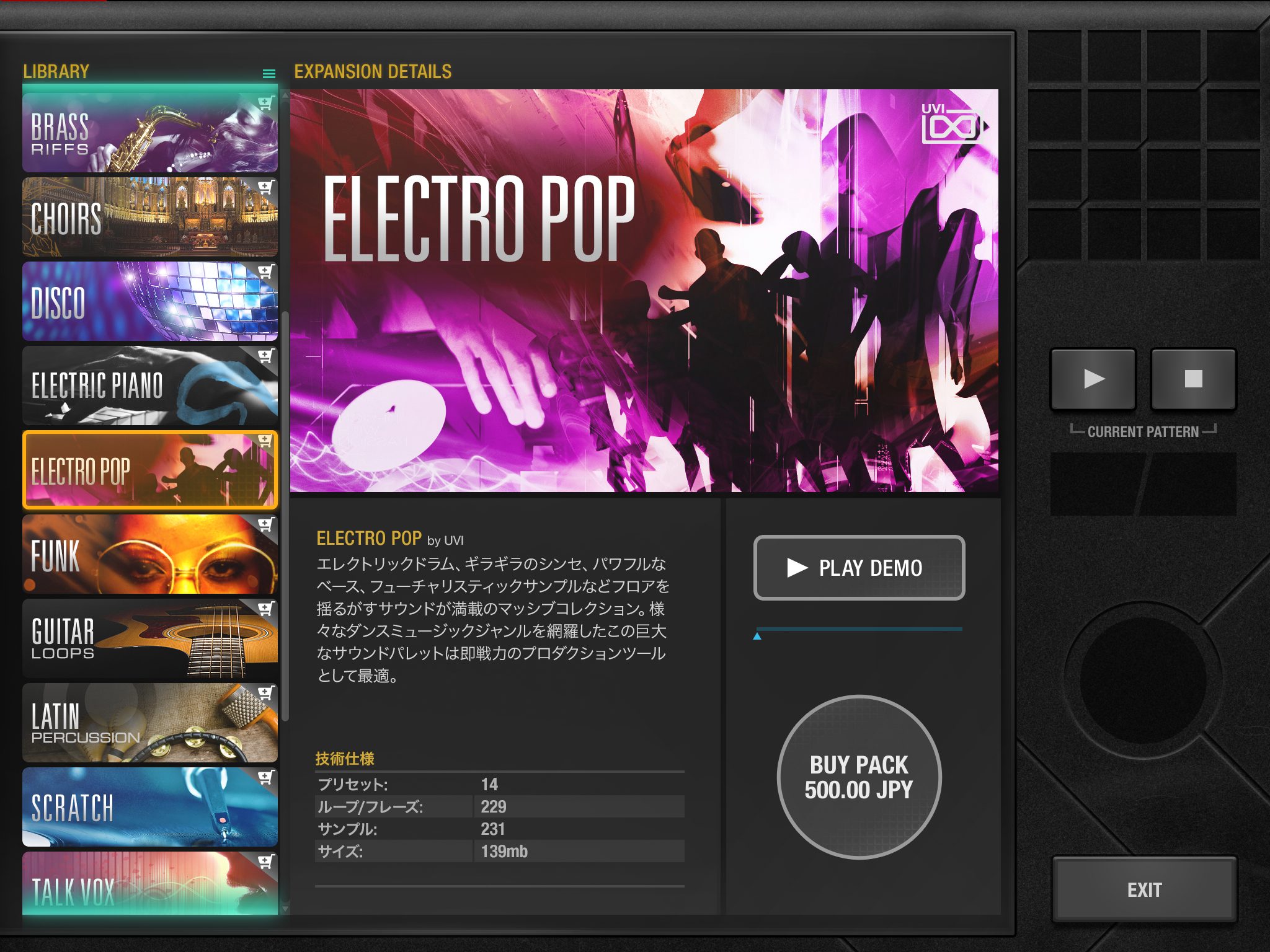Screen dimensions: 1270x952
Task: Click cart icon on Disco pack
Action: (x=266, y=271)
